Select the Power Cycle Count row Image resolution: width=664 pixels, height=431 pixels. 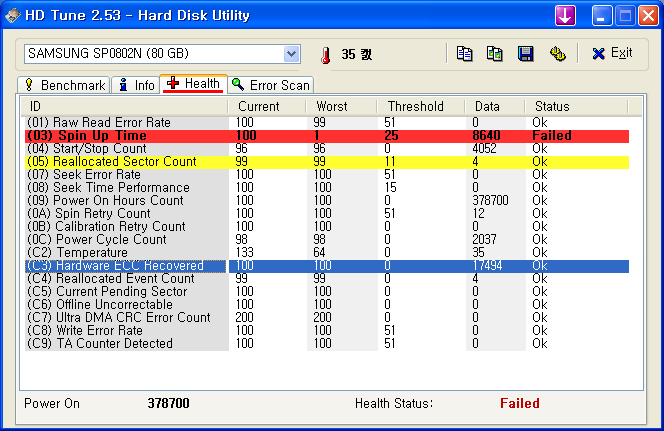coord(327,239)
